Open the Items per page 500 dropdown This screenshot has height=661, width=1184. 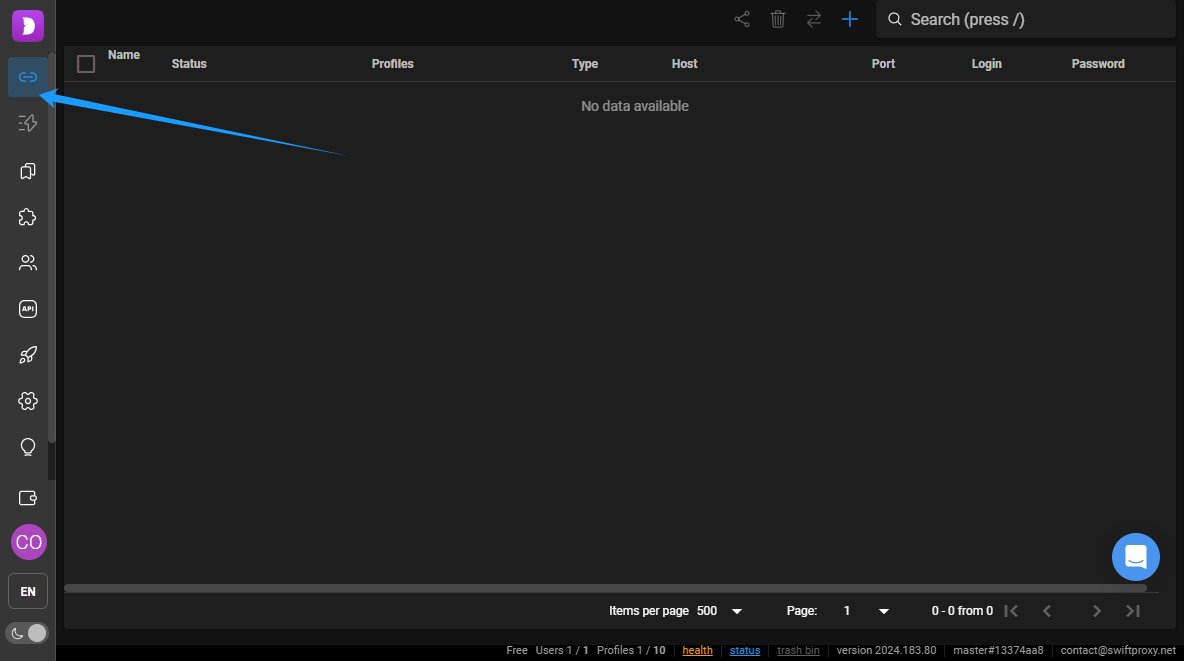coord(720,611)
